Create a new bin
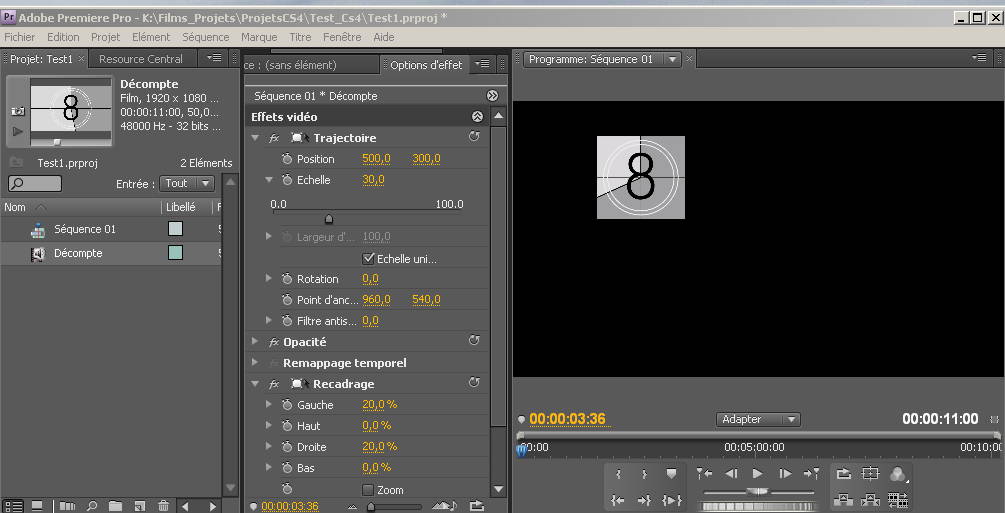Image resolution: width=1005 pixels, height=513 pixels. pyautogui.click(x=115, y=506)
